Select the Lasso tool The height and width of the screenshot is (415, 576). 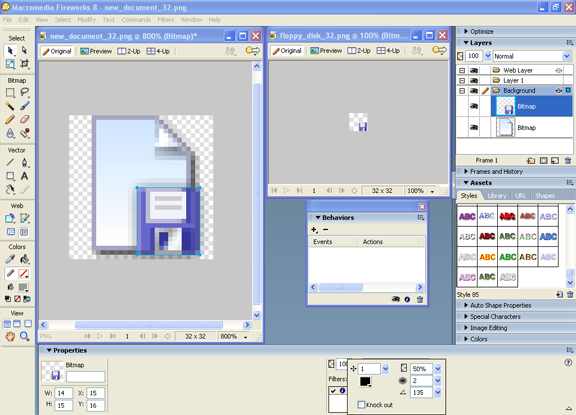pyautogui.click(x=24, y=92)
